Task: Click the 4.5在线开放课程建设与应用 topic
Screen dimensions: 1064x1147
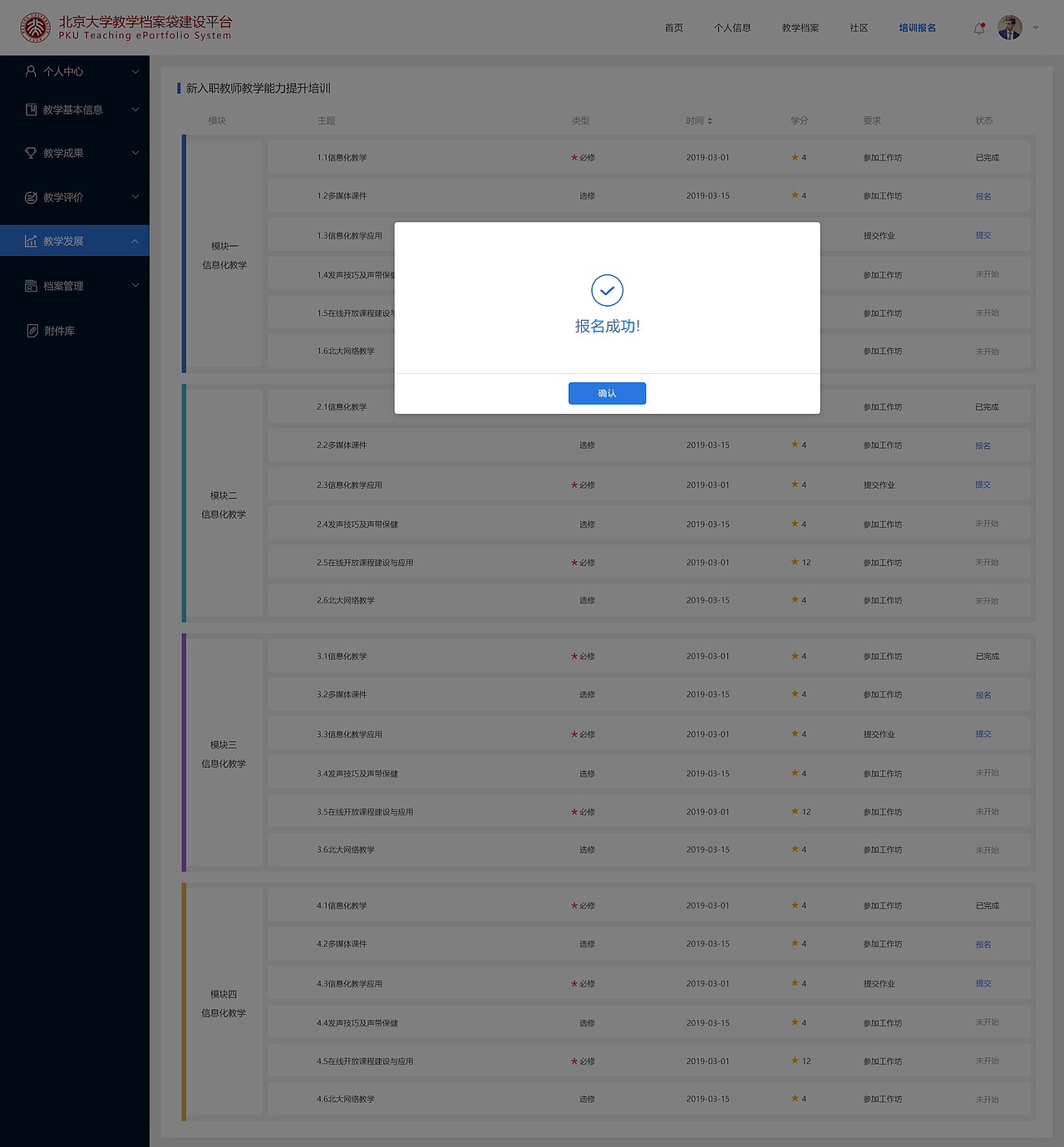Action: click(365, 1061)
